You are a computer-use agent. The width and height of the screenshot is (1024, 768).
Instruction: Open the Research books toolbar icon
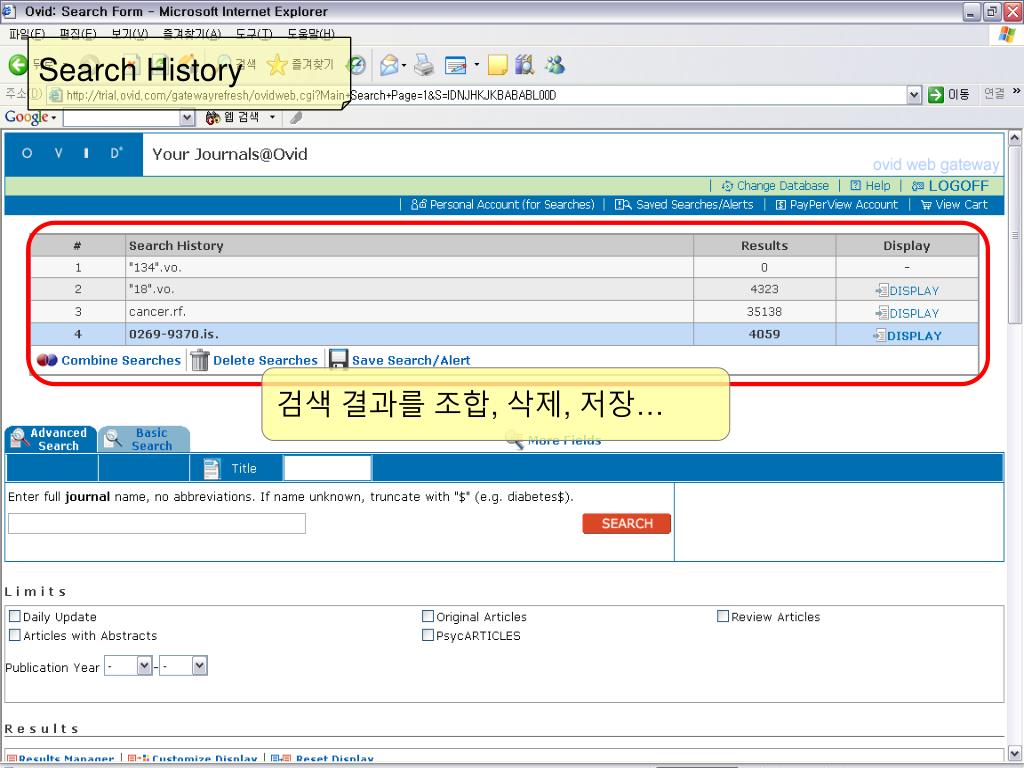coord(525,65)
